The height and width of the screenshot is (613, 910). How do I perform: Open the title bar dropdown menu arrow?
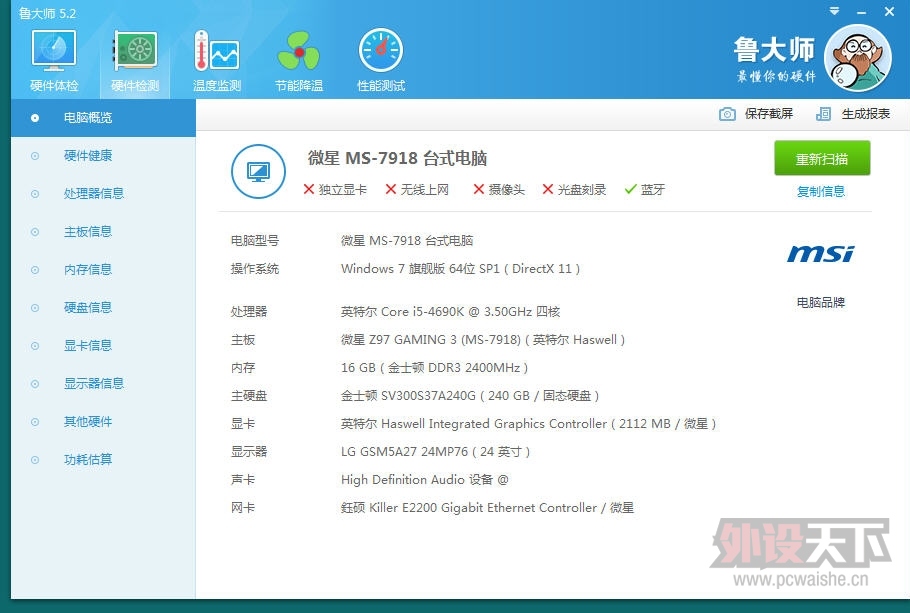834,11
